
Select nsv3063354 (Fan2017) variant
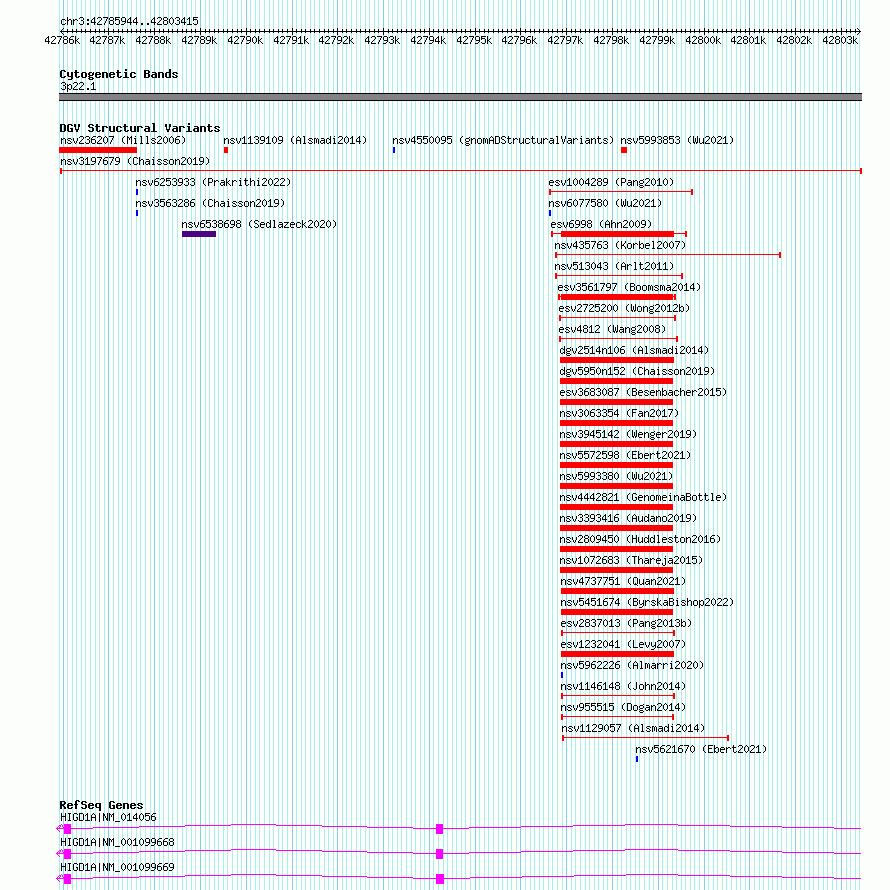click(x=619, y=413)
